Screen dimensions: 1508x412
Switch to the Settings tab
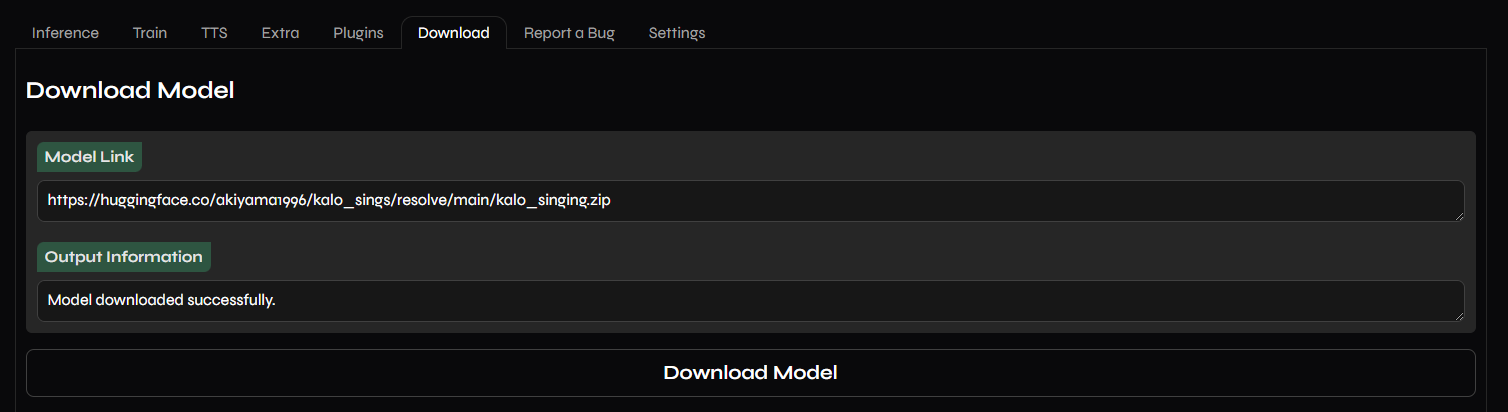677,33
